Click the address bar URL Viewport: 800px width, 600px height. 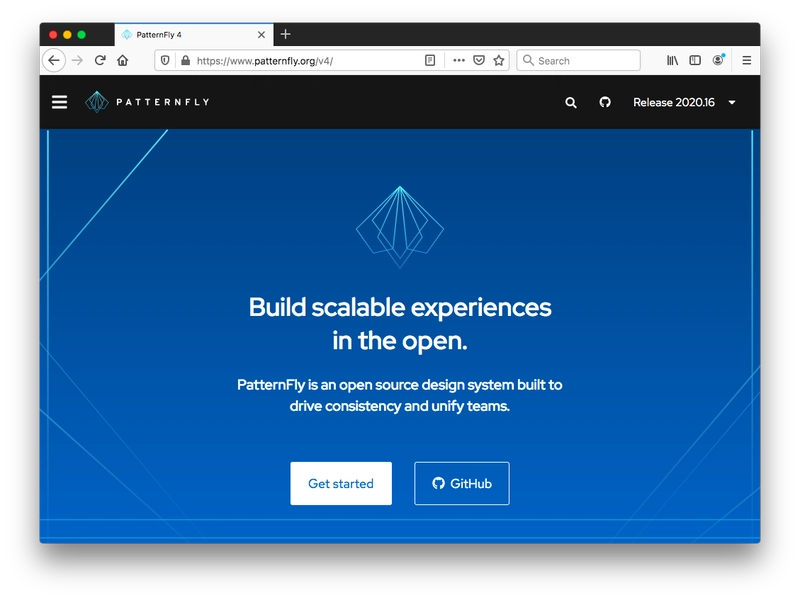(265, 61)
